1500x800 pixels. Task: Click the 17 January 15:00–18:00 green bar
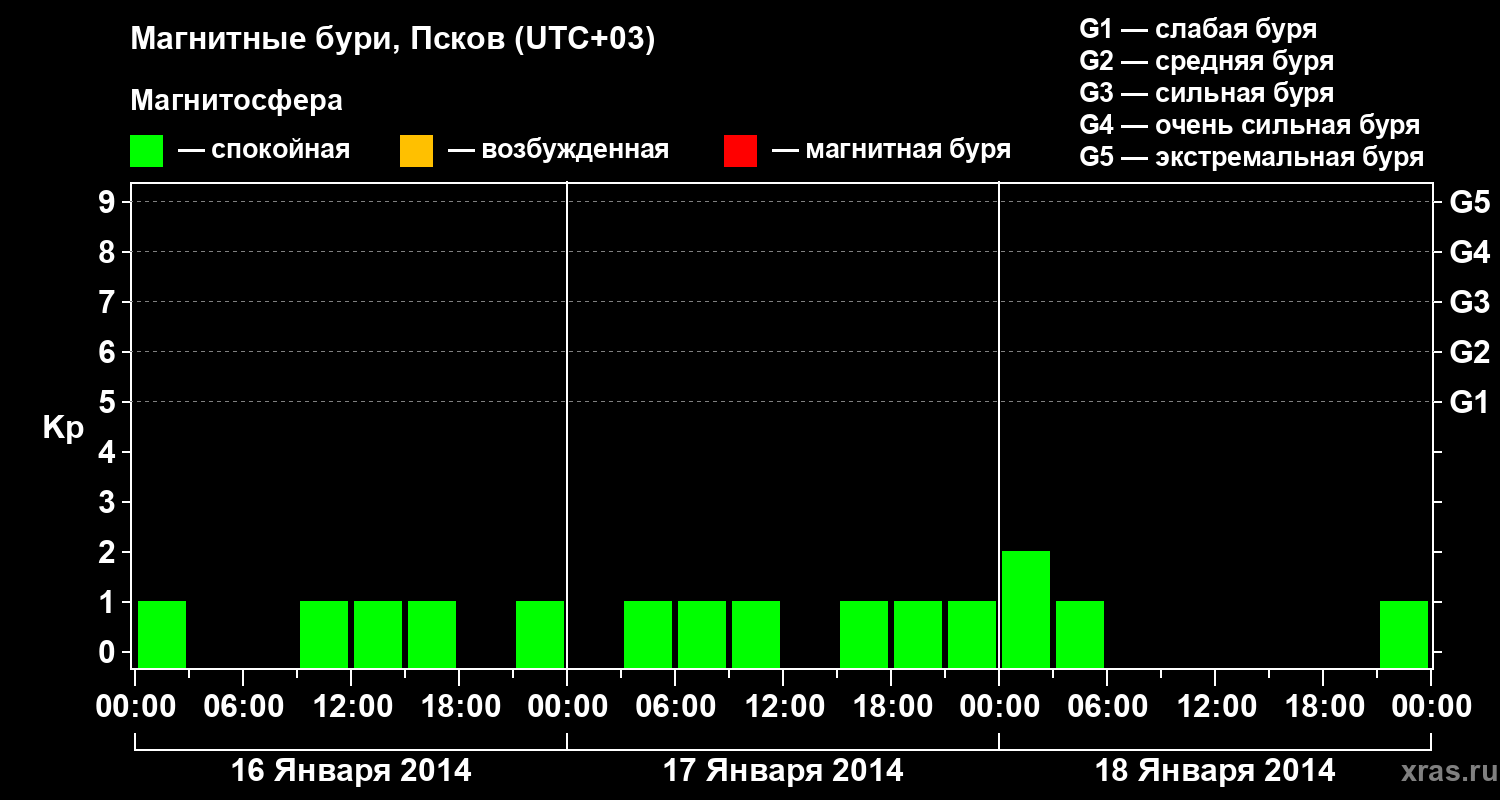pos(864,634)
